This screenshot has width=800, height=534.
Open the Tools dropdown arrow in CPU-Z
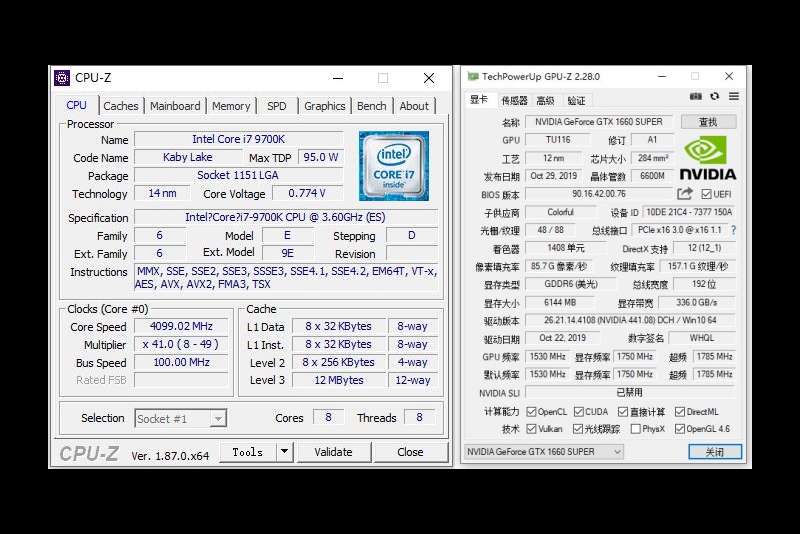pyautogui.click(x=285, y=452)
